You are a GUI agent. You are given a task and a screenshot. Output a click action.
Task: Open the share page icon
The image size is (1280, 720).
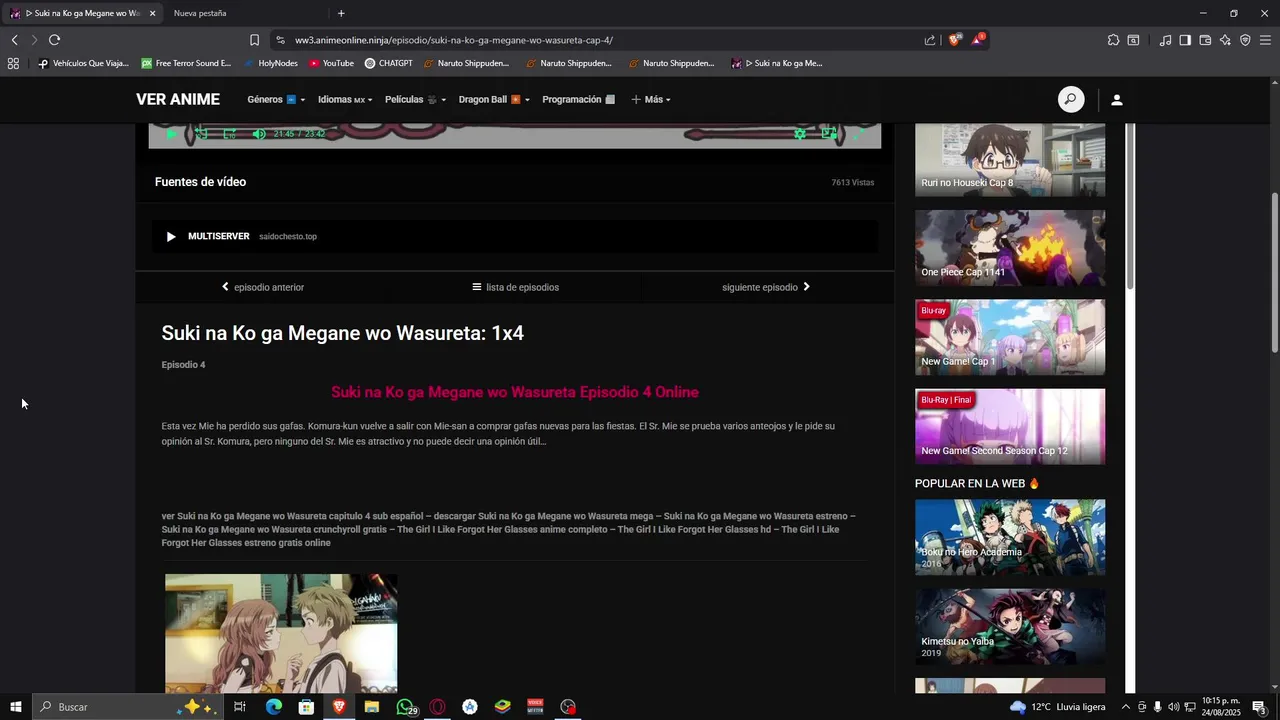coord(930,40)
